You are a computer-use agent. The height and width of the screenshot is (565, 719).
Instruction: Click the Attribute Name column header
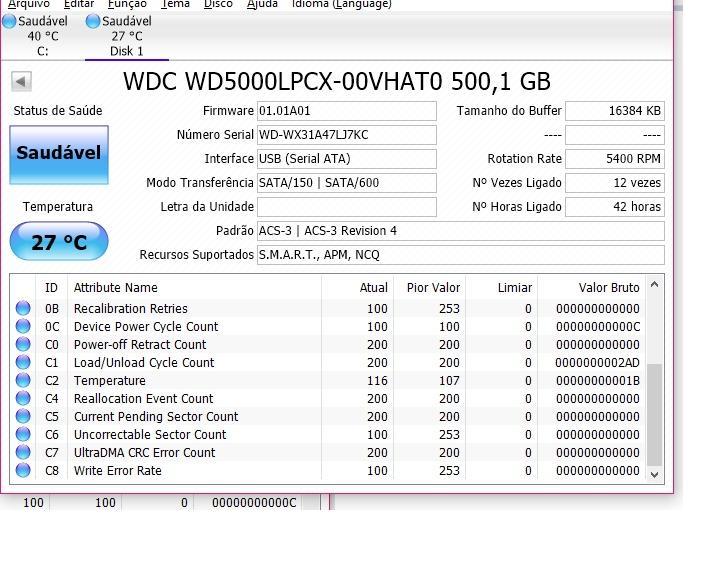[x=194, y=288]
